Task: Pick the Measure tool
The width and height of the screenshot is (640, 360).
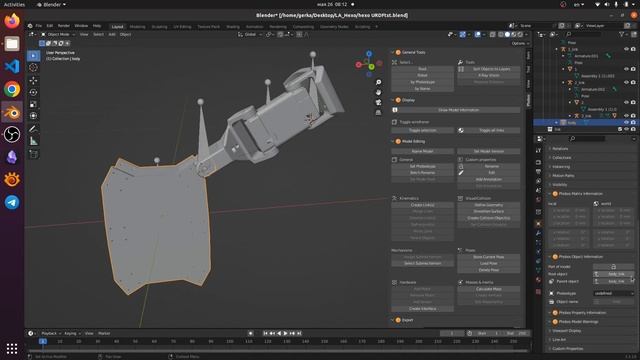Action: [33, 141]
